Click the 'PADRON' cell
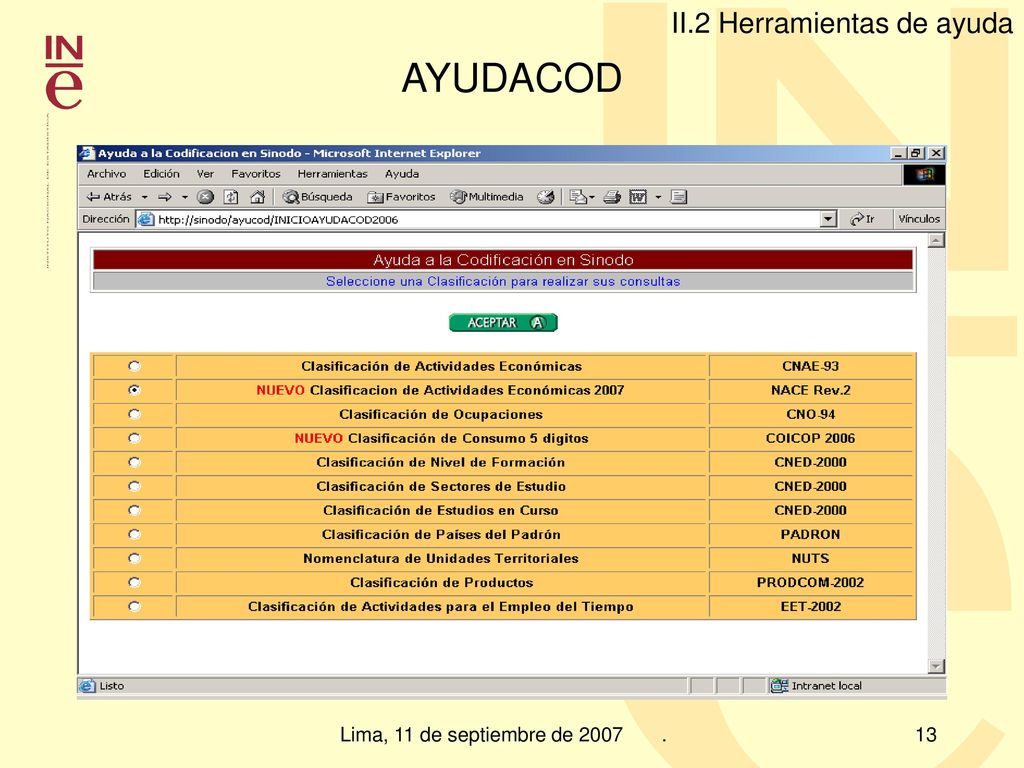Image resolution: width=1024 pixels, height=768 pixels. 810,534
